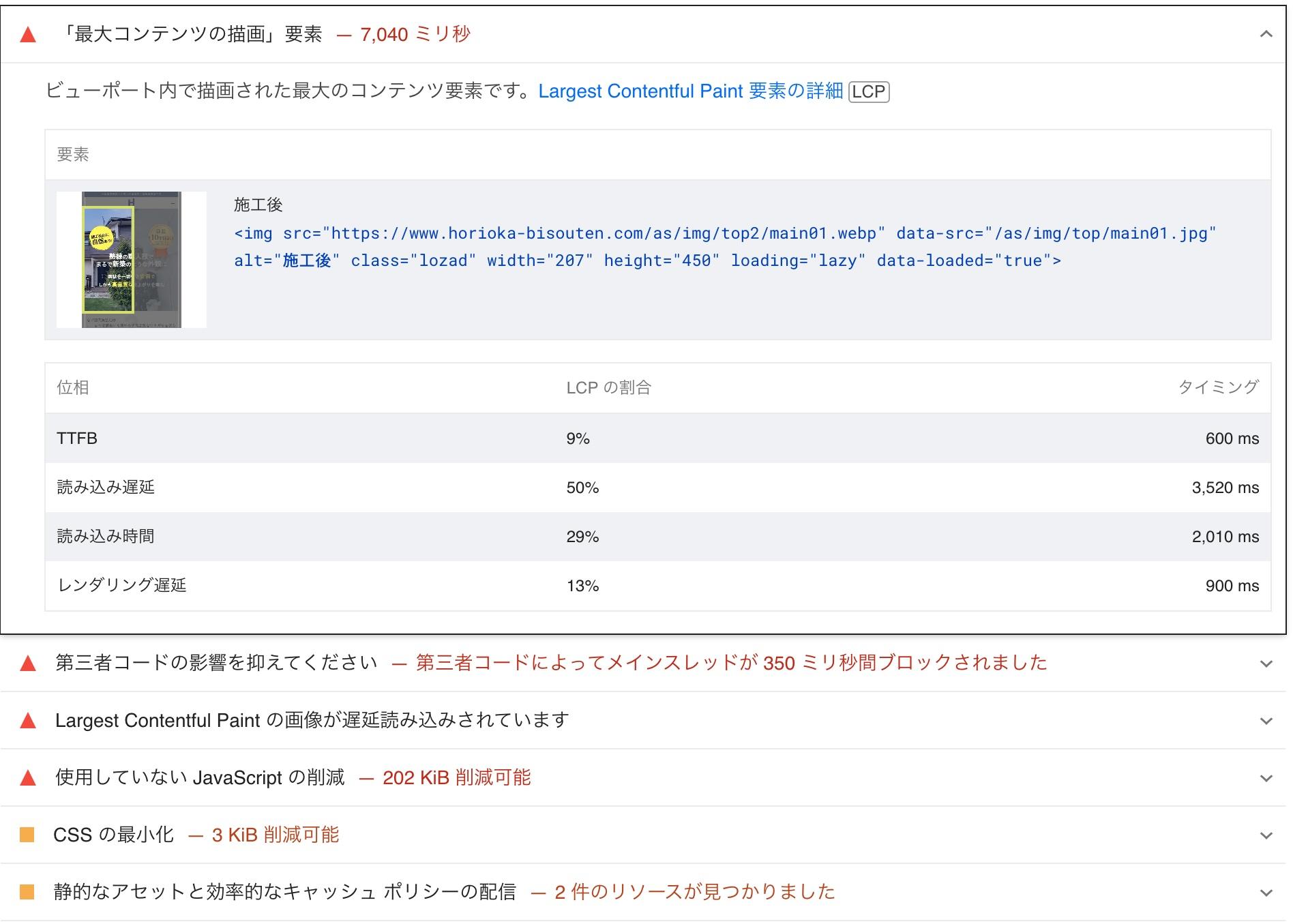This screenshot has height=924, width=1293.
Task: Click timing value 900 ms
Action: point(1232,586)
